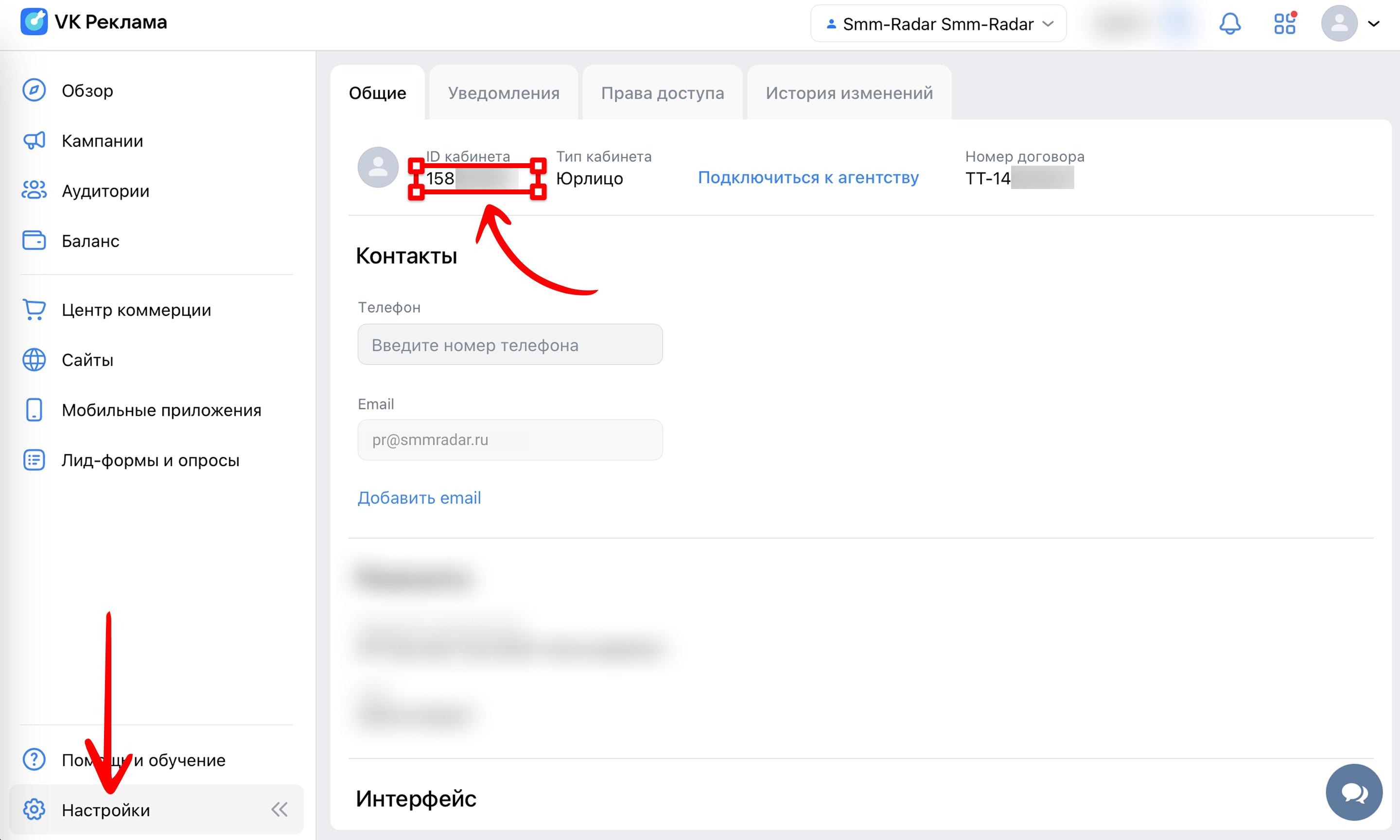Focus the Телефон input field
The image size is (1400, 840).
pyautogui.click(x=510, y=344)
